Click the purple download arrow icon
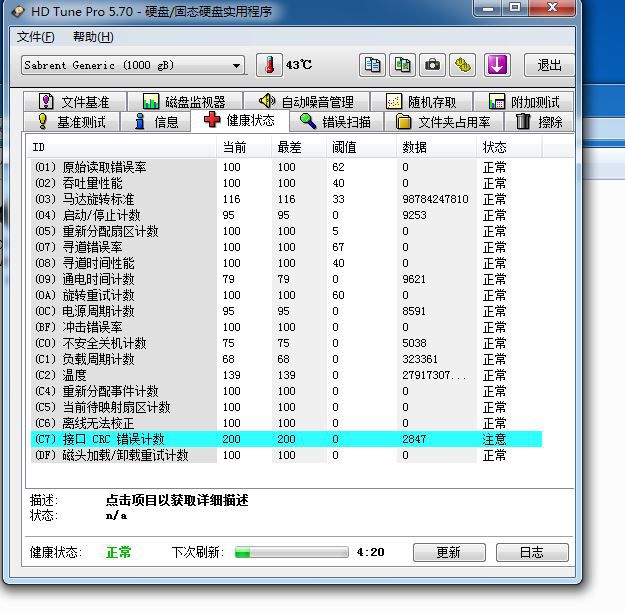 (x=497, y=65)
